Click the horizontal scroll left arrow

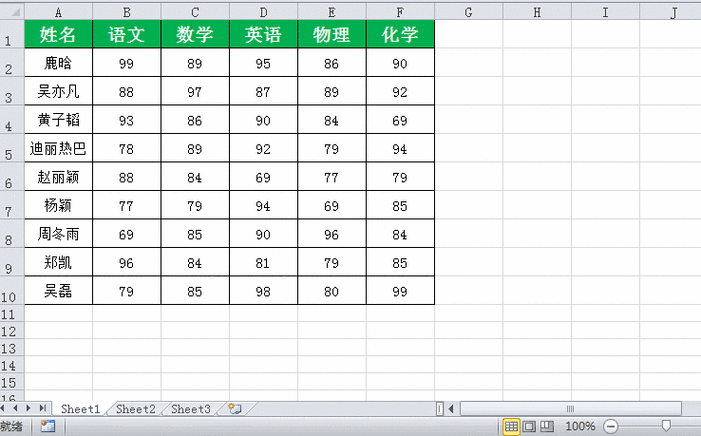tap(451, 409)
